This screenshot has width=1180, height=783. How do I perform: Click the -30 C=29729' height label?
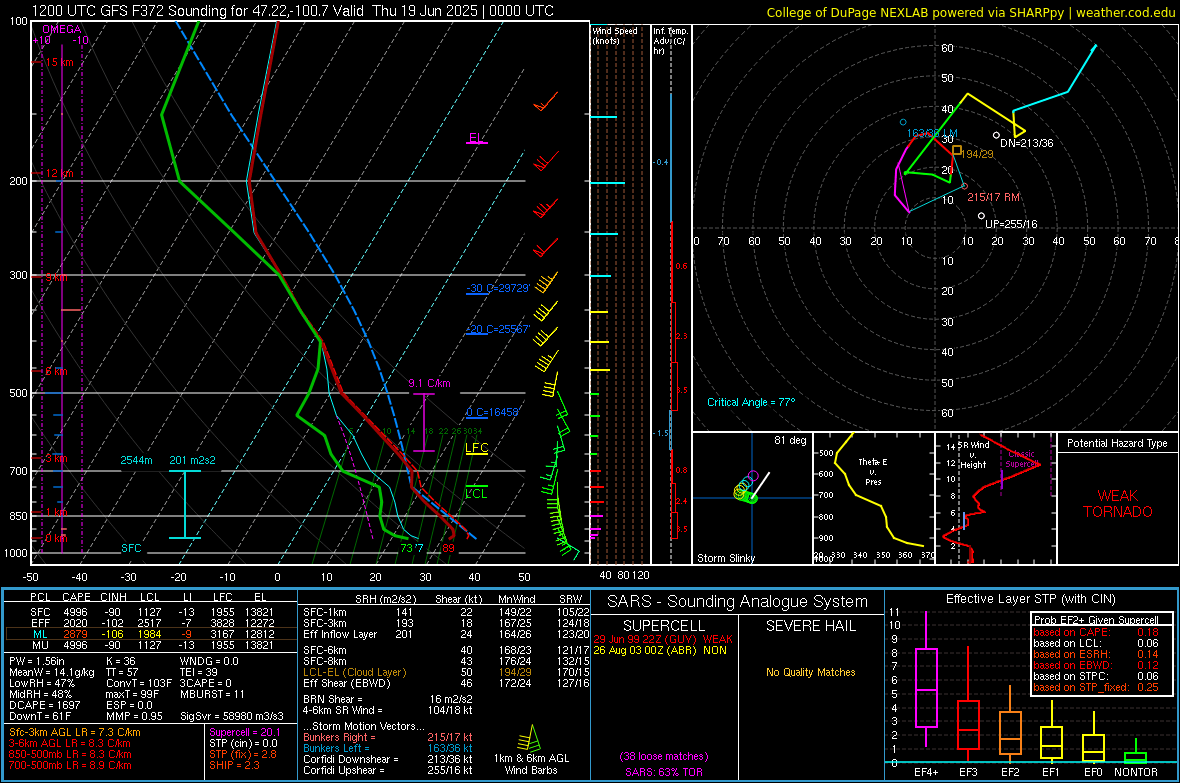(498, 288)
